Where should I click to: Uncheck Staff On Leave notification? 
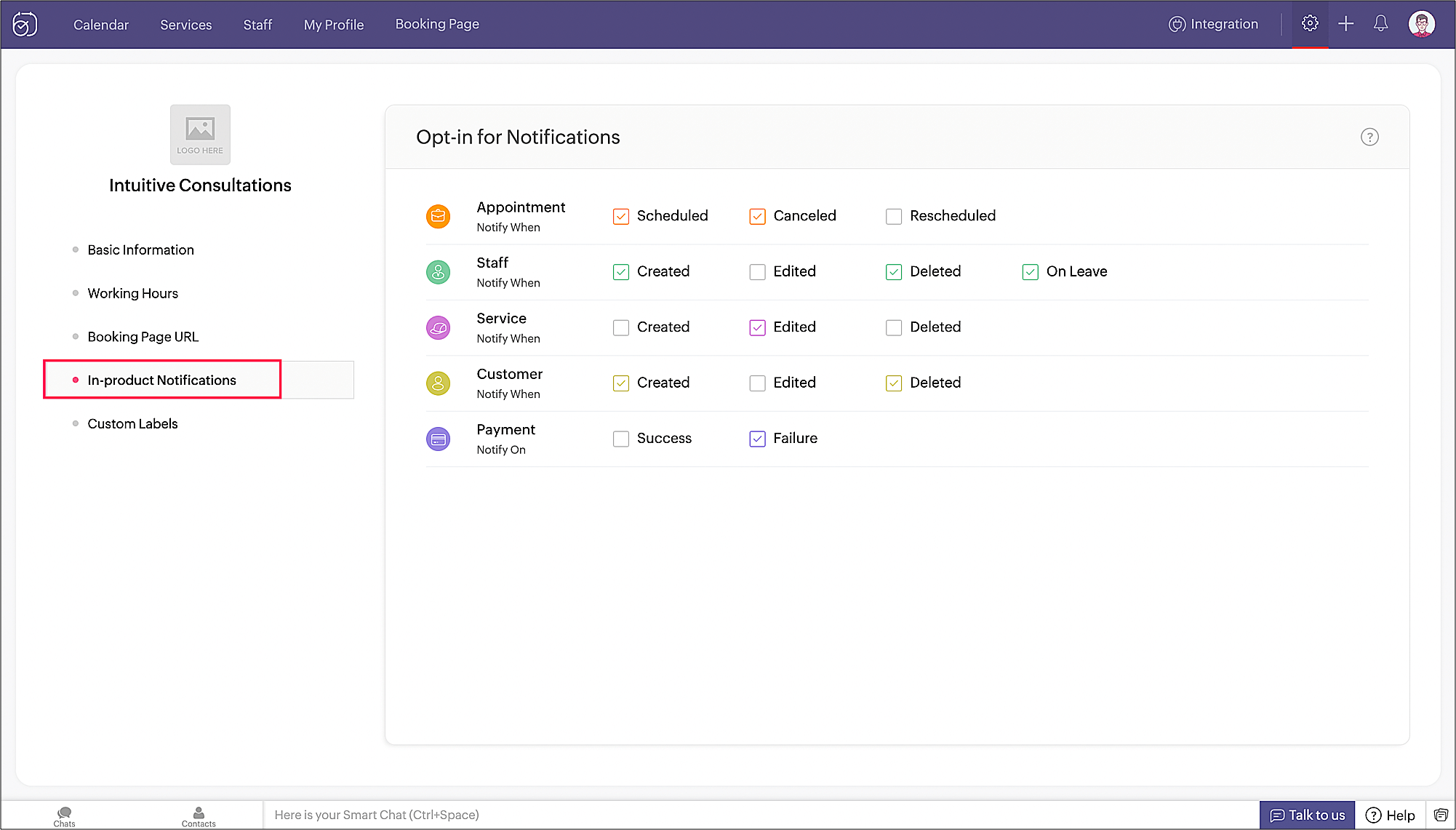tap(1030, 272)
